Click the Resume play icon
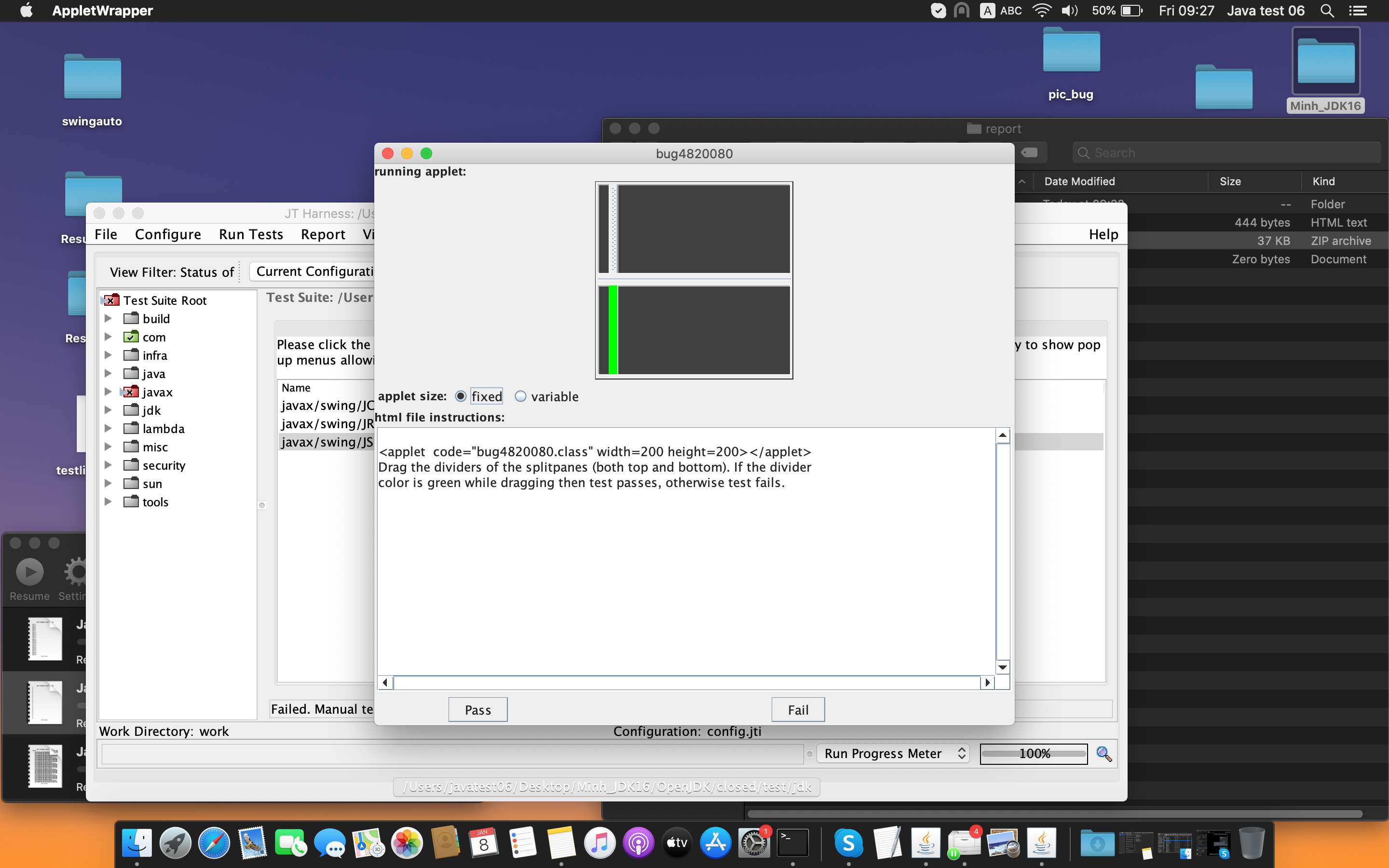The width and height of the screenshot is (1389, 868). pos(29,572)
